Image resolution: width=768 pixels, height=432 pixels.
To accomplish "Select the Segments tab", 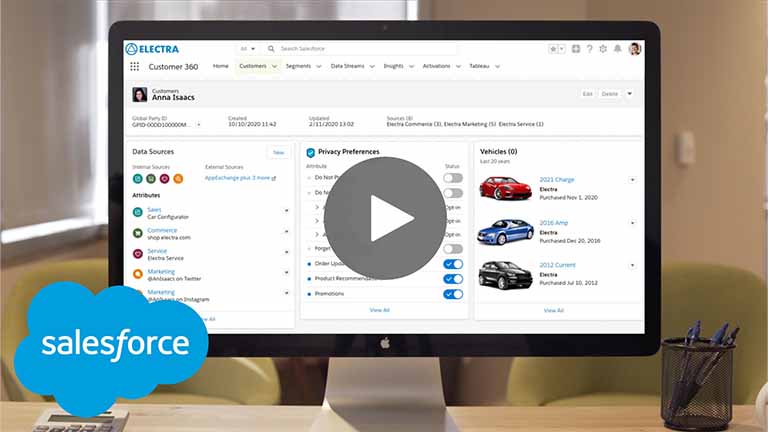I will pos(298,66).
